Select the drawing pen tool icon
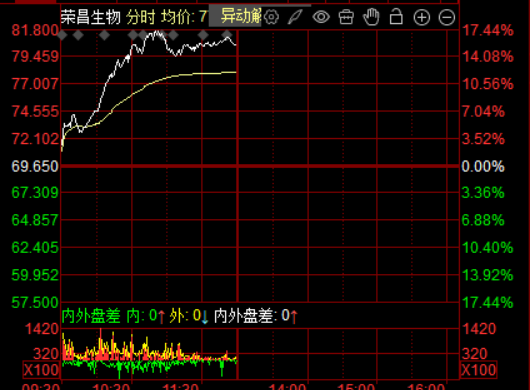The width and height of the screenshot is (530, 390). [295, 17]
